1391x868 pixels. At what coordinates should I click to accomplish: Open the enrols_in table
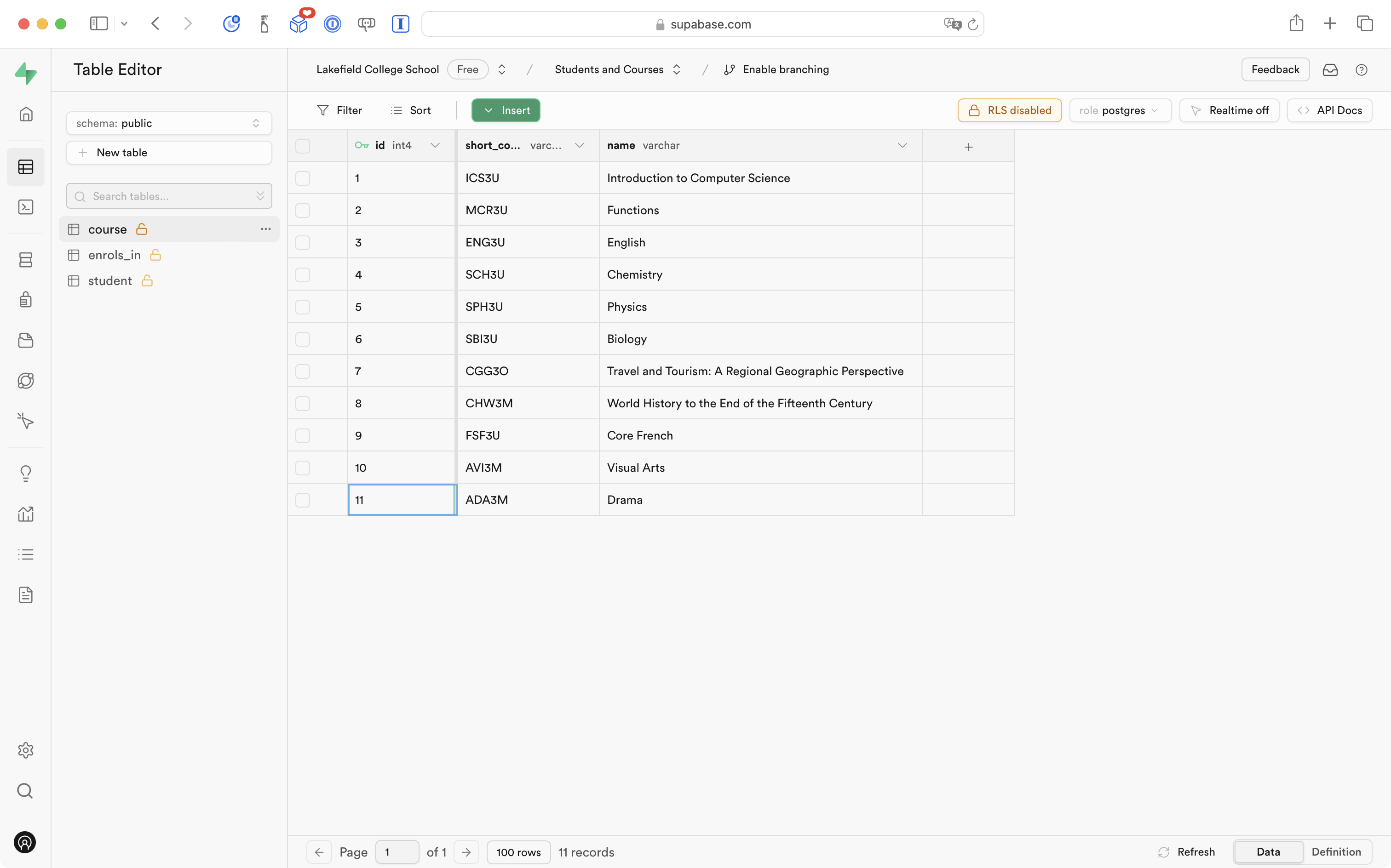[114, 255]
